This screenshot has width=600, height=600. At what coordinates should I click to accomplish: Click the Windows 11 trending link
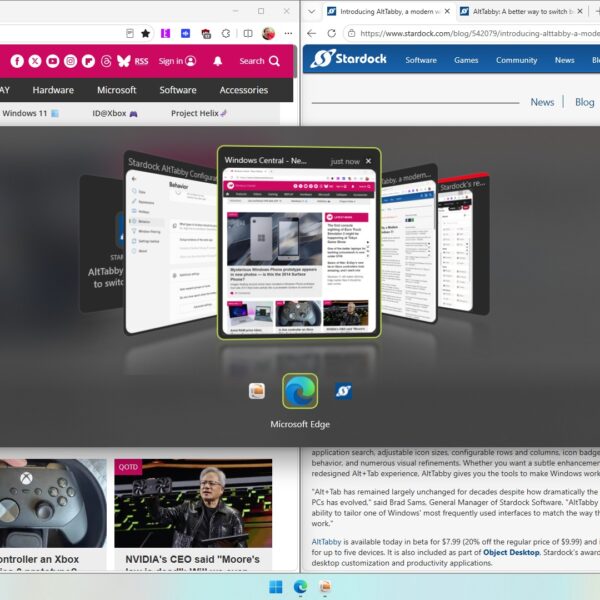(30, 113)
